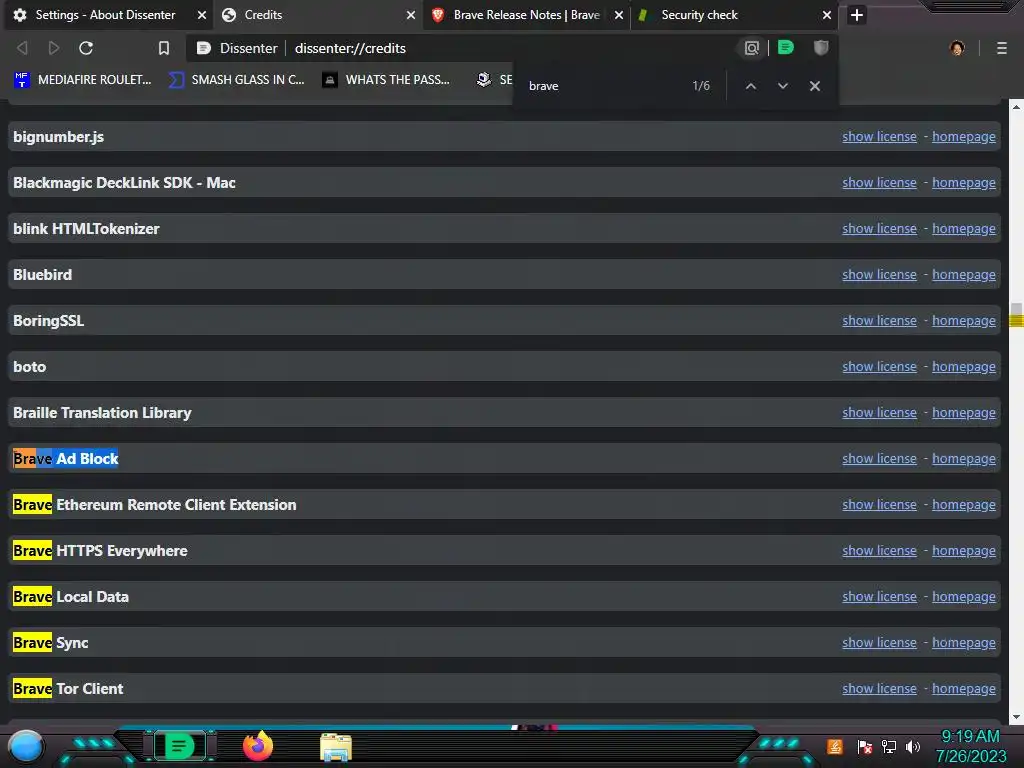
Task: Open MEDIAFIRE ROULET... bookmark
Action: pyautogui.click(x=82, y=80)
